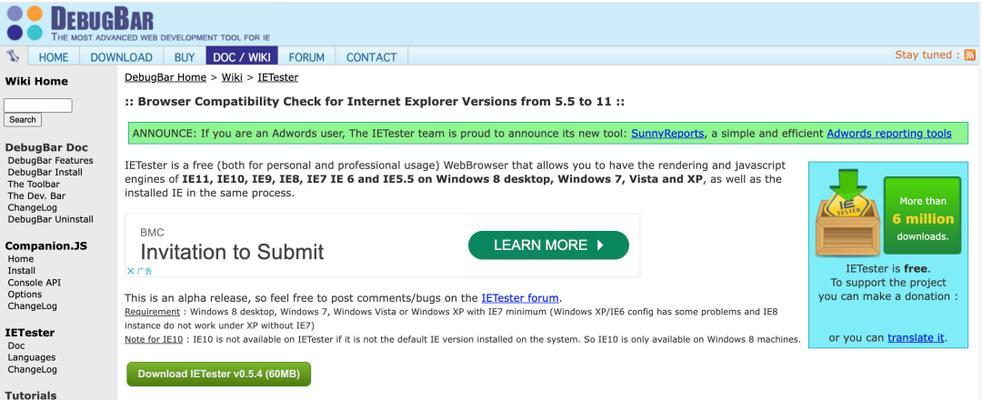Open Wiki breadcrumb link

click(232, 78)
